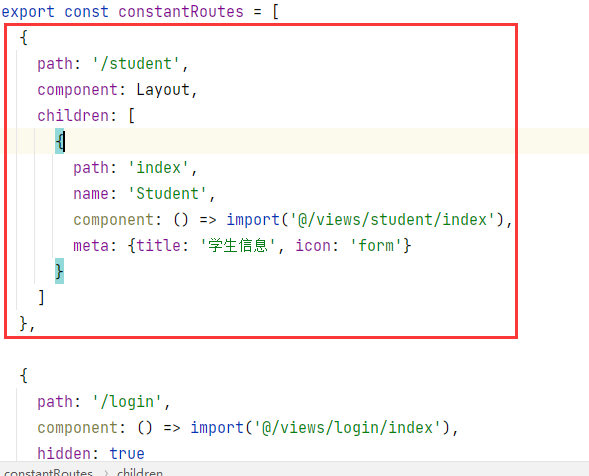Click the '/login' path string

pos(127,402)
